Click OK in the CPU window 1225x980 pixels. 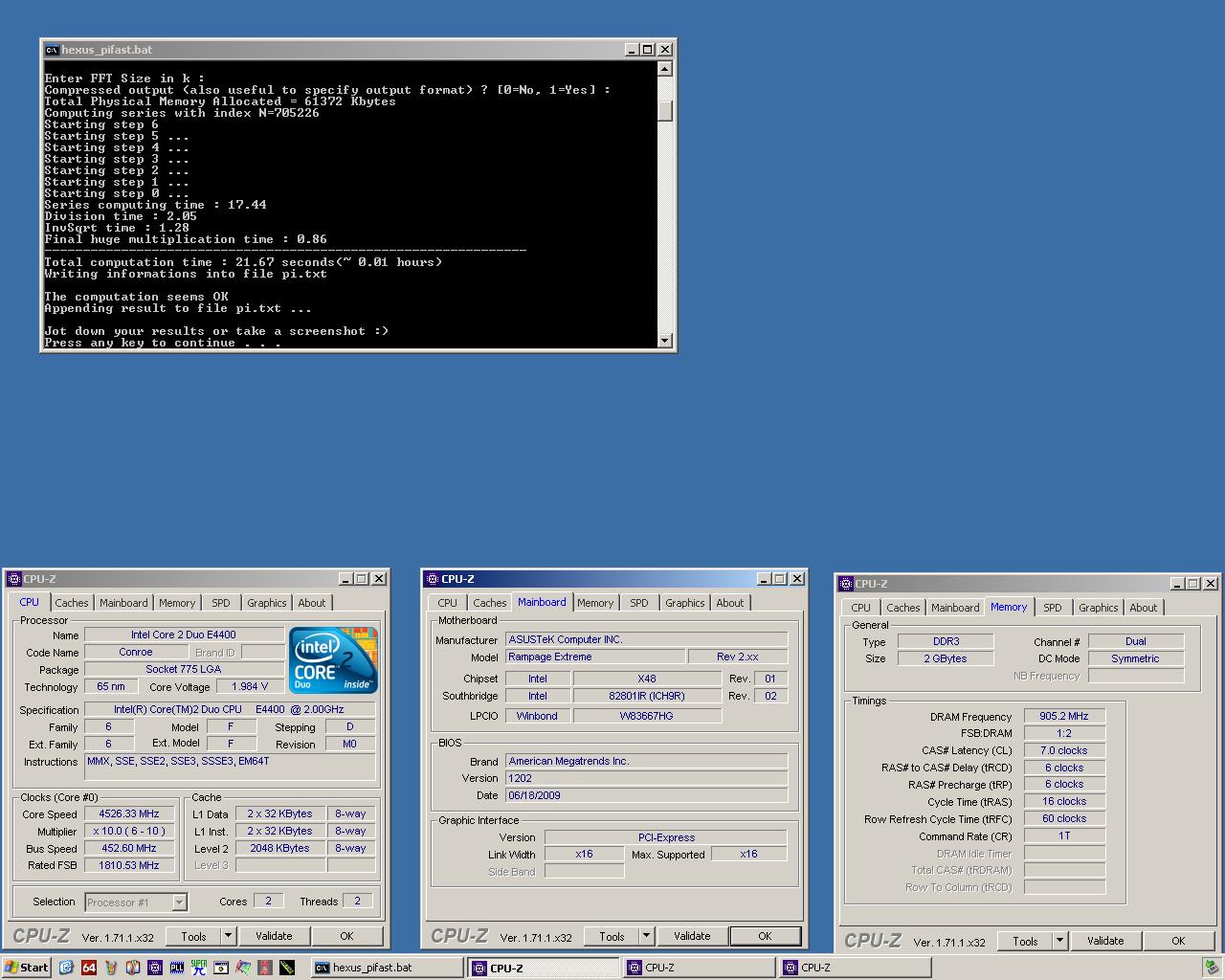click(346, 936)
